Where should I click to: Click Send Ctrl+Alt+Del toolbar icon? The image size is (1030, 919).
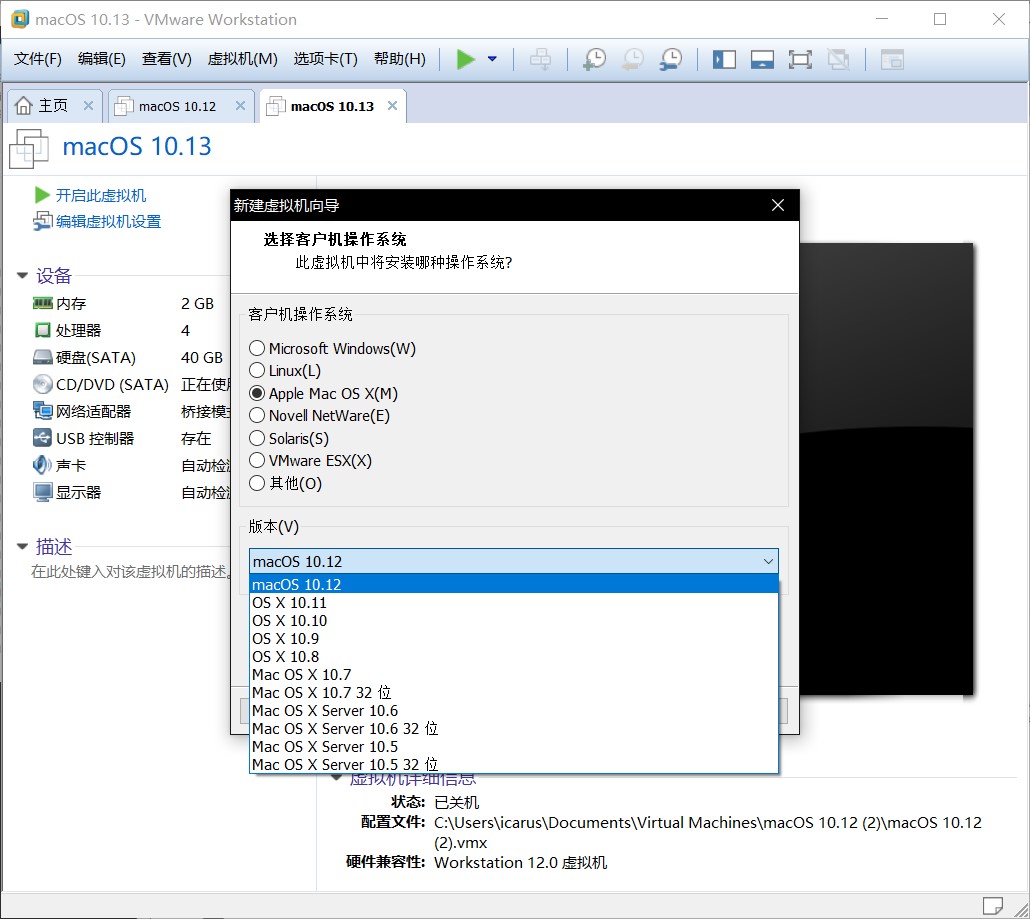pyautogui.click(x=541, y=59)
